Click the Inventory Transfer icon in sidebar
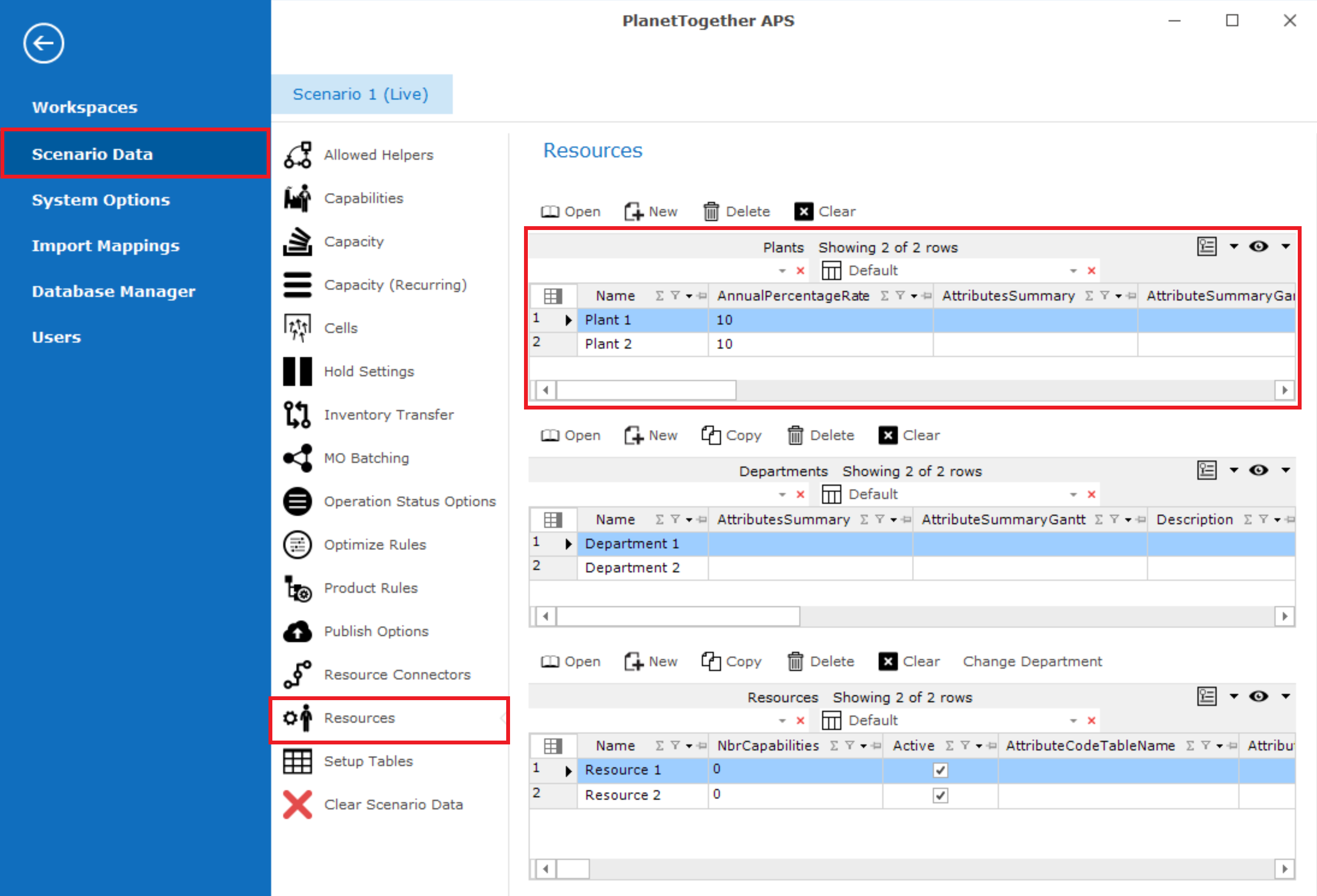This screenshot has width=1317, height=896. point(298,414)
